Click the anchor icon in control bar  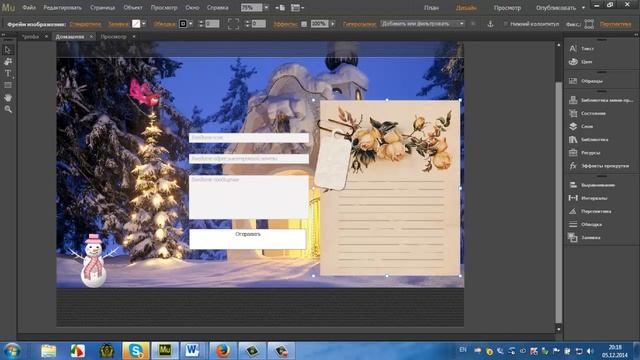click(x=491, y=24)
